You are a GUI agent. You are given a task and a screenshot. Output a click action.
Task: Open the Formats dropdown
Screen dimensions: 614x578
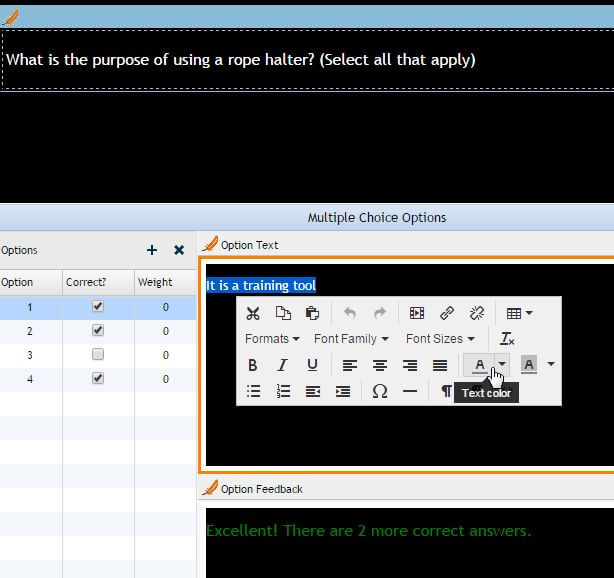pyautogui.click(x=272, y=339)
